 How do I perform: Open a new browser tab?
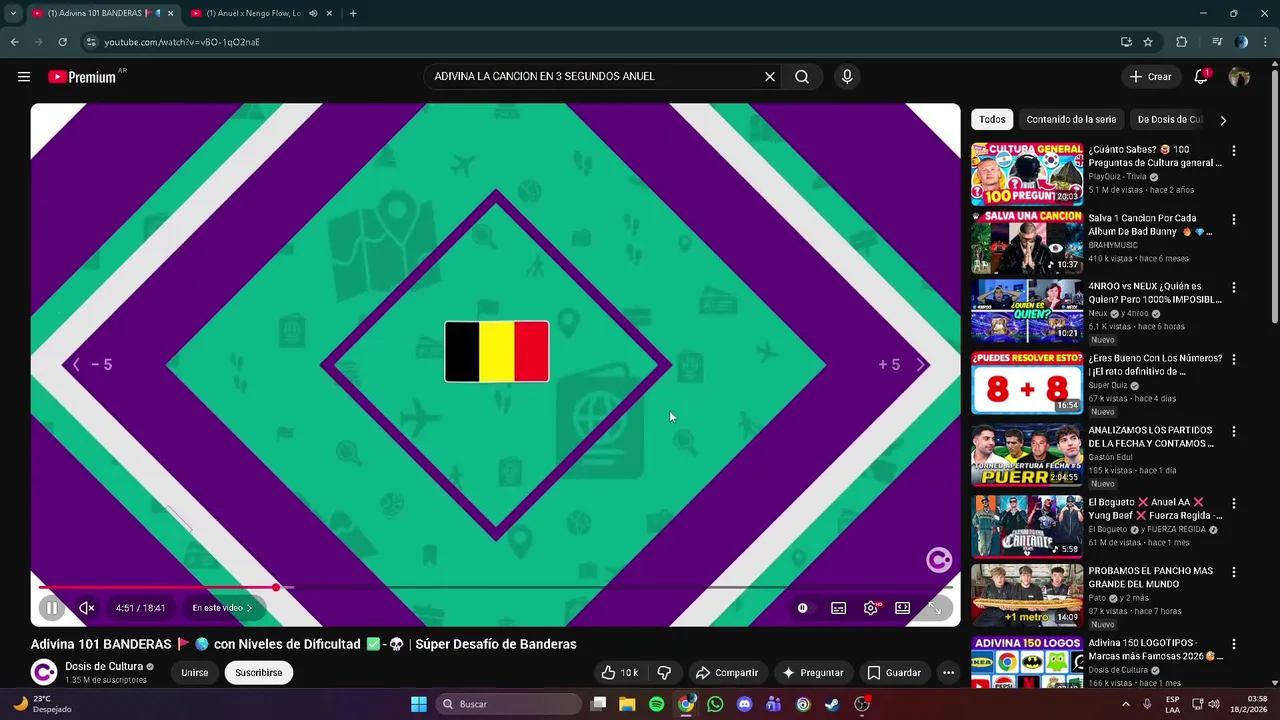pos(353,13)
